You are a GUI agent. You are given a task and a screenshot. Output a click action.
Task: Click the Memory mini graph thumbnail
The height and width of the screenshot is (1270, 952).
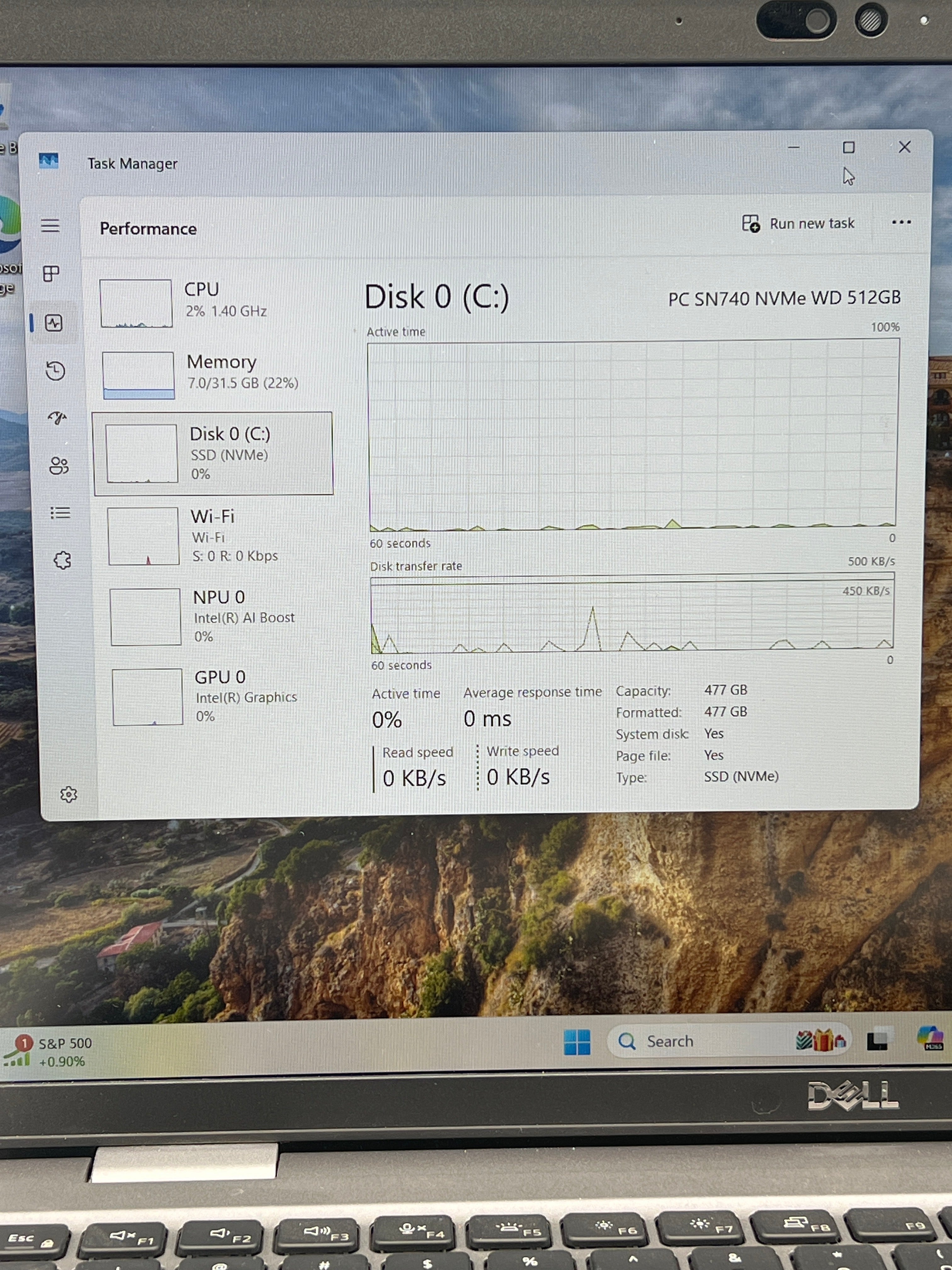point(138,375)
